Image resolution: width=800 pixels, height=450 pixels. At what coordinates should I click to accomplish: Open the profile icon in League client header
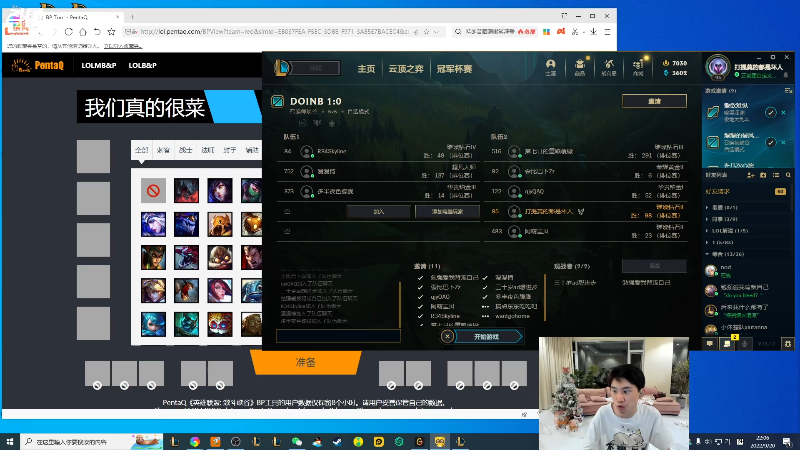(x=551, y=67)
